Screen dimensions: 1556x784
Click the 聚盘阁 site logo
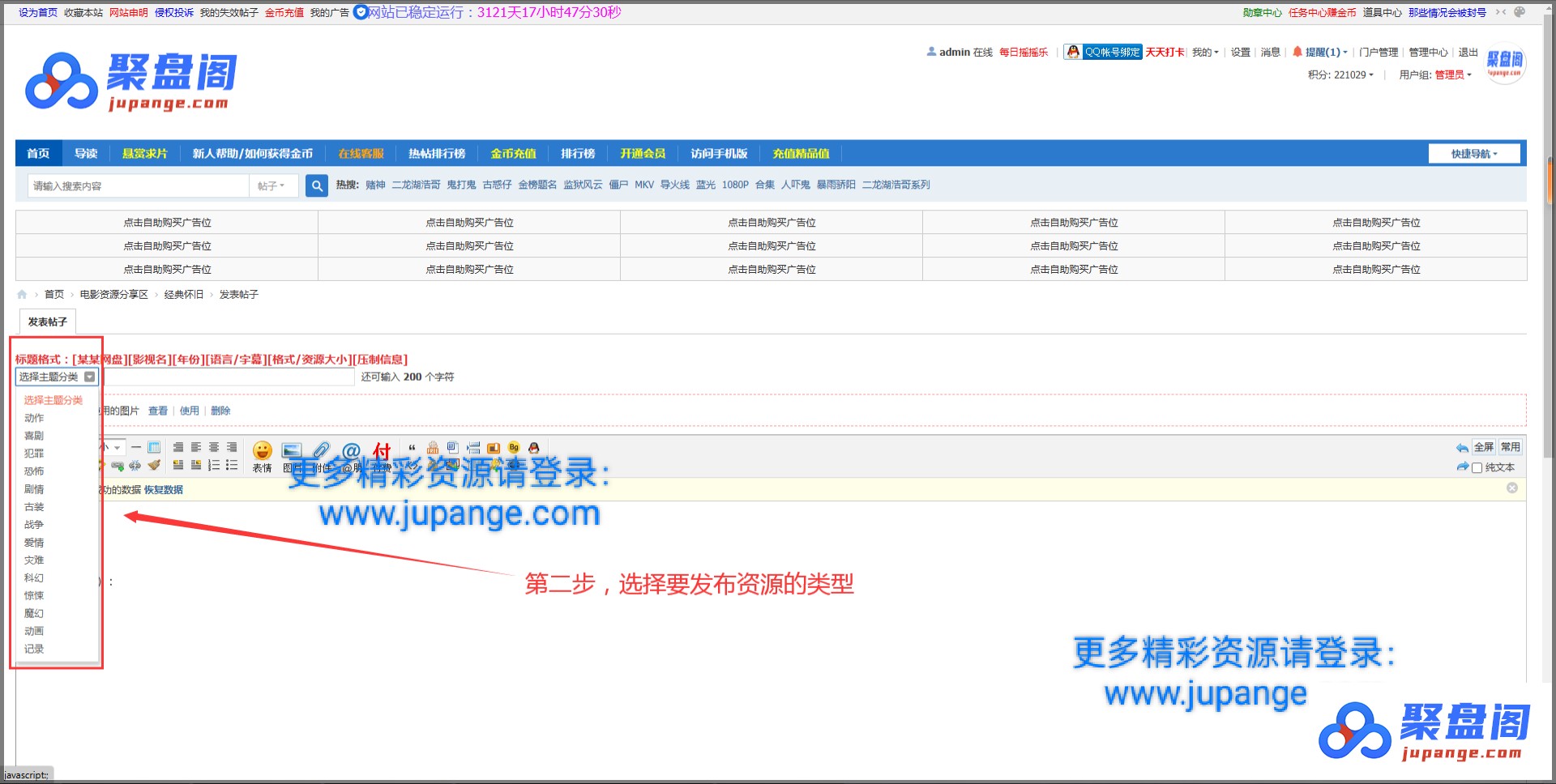[x=132, y=81]
